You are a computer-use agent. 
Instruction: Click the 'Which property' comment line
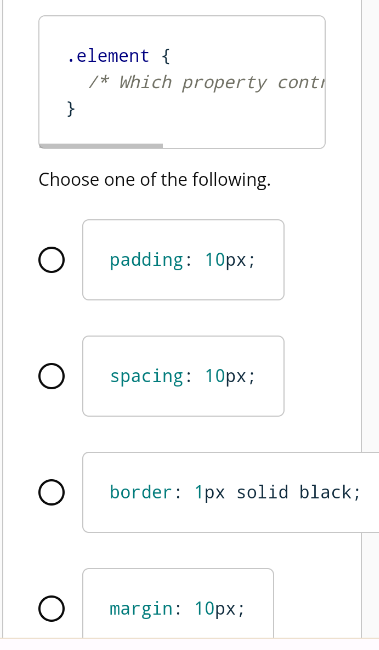coord(207,82)
